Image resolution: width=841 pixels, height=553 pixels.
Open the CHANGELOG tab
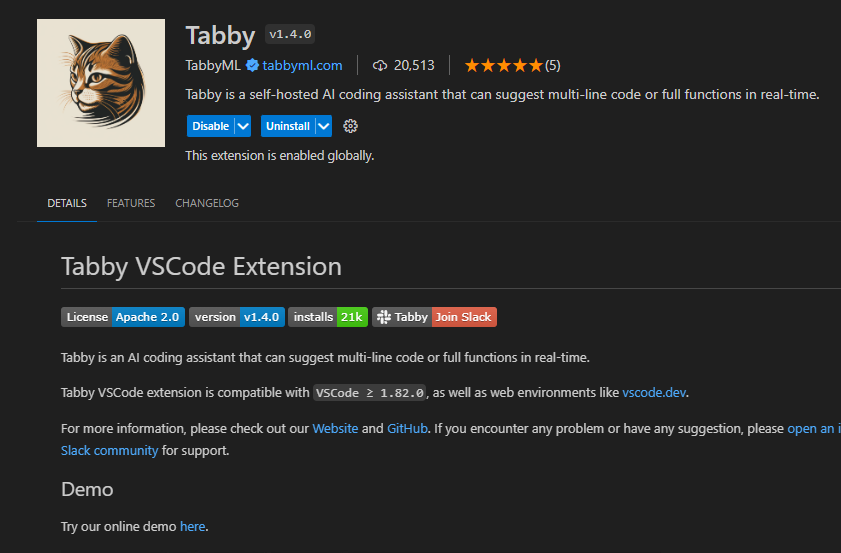(x=207, y=203)
